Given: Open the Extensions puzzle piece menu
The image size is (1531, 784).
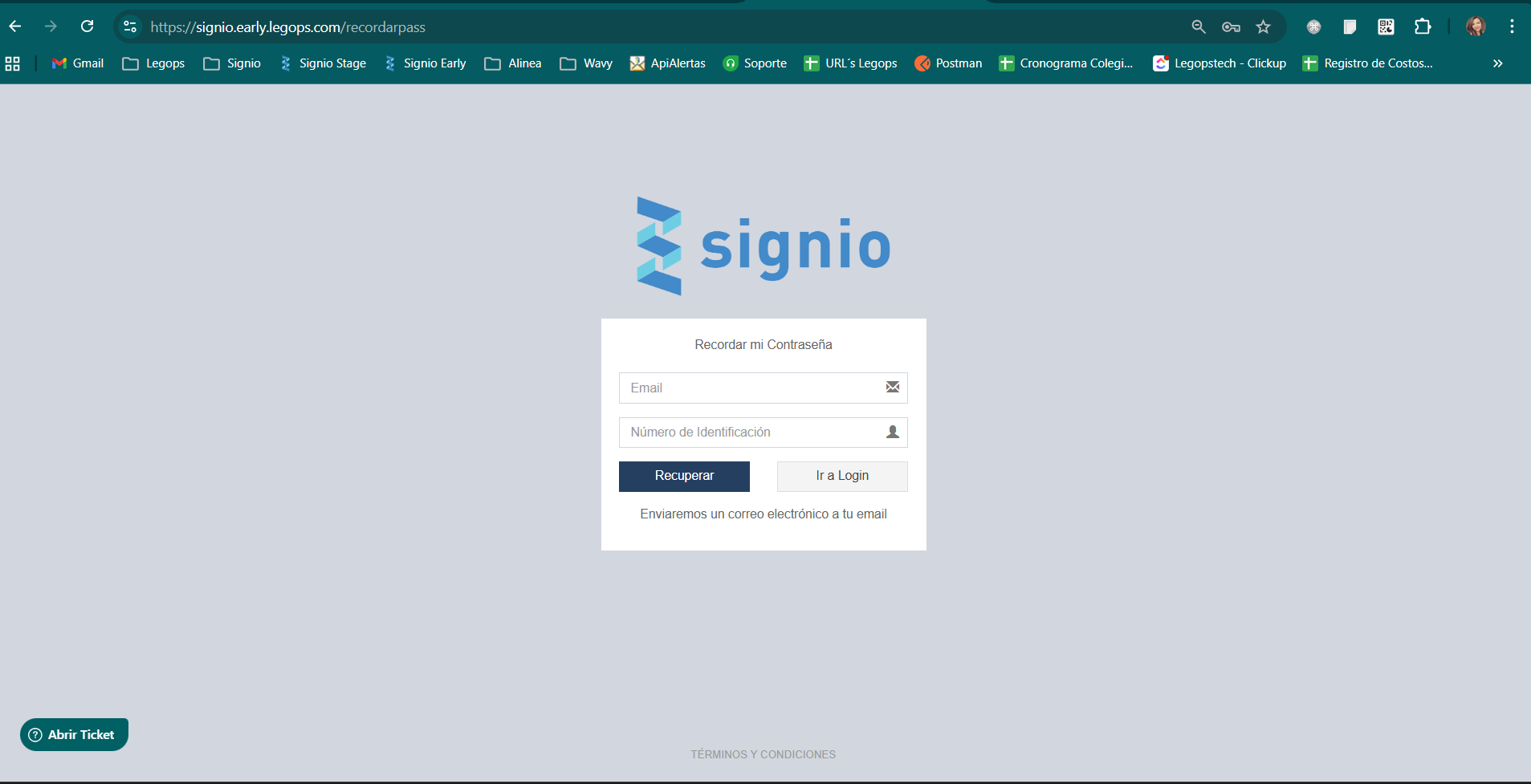Looking at the screenshot, I should click(1423, 26).
